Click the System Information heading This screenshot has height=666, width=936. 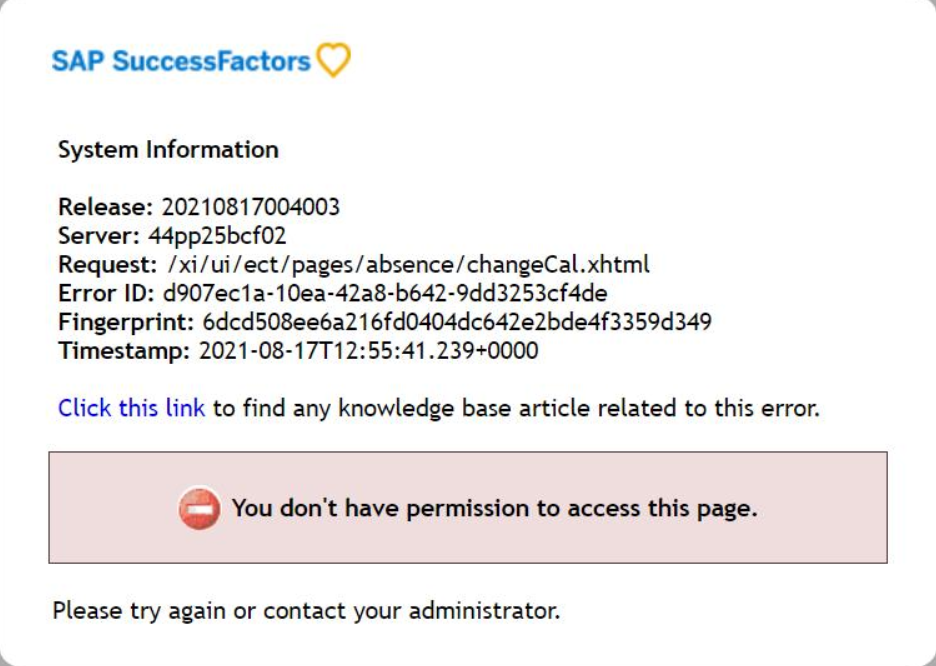(168, 149)
